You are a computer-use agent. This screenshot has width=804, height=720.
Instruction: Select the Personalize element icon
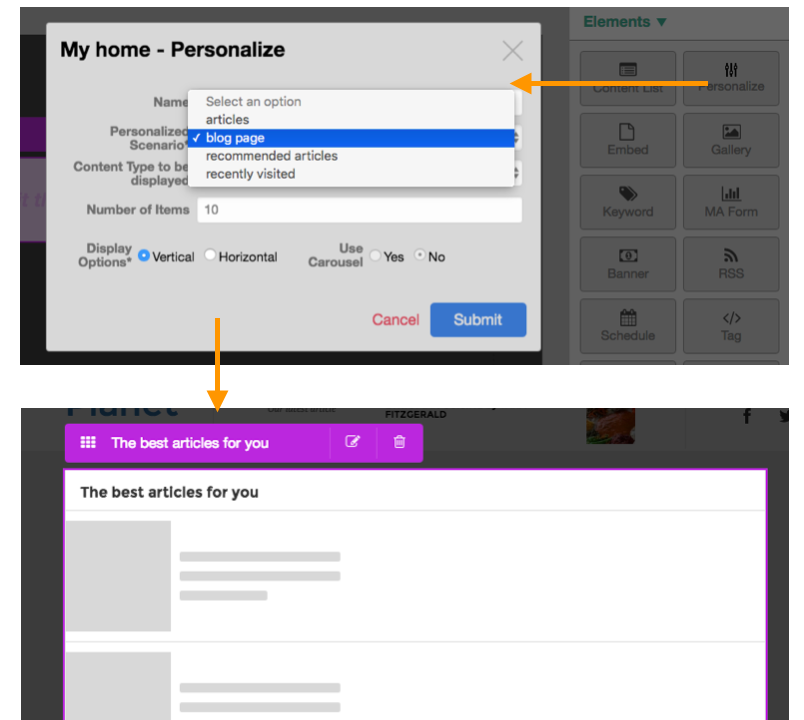[x=730, y=77]
